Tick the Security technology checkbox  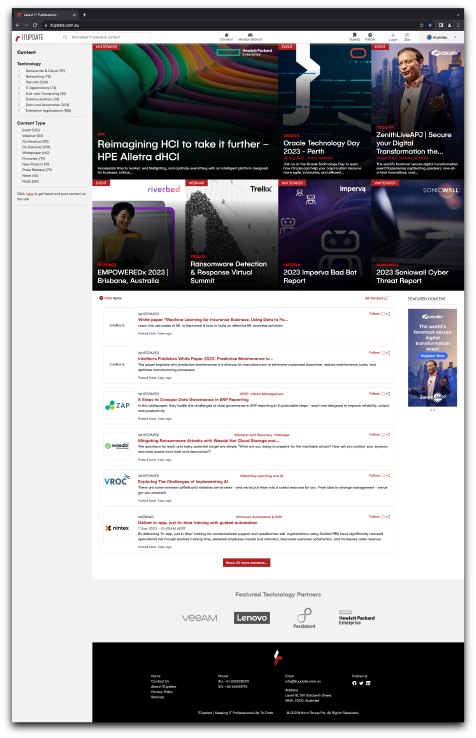coord(23,82)
